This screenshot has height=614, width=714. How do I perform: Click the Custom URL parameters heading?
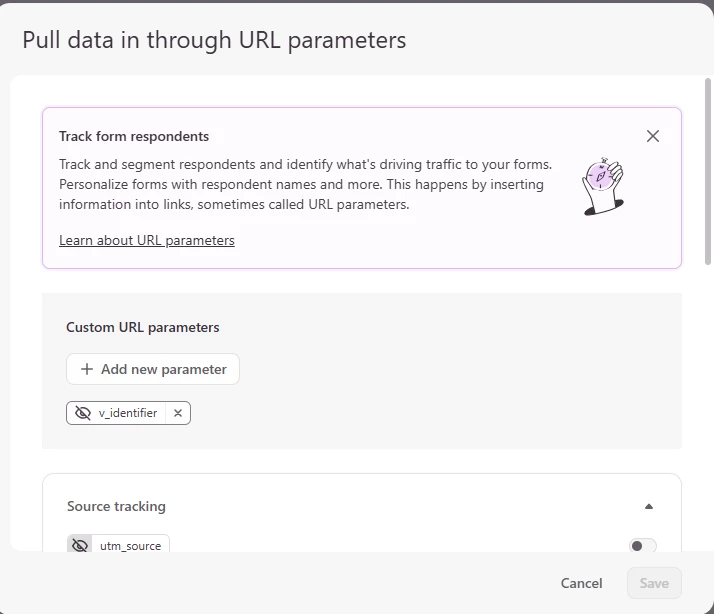pyautogui.click(x=143, y=327)
